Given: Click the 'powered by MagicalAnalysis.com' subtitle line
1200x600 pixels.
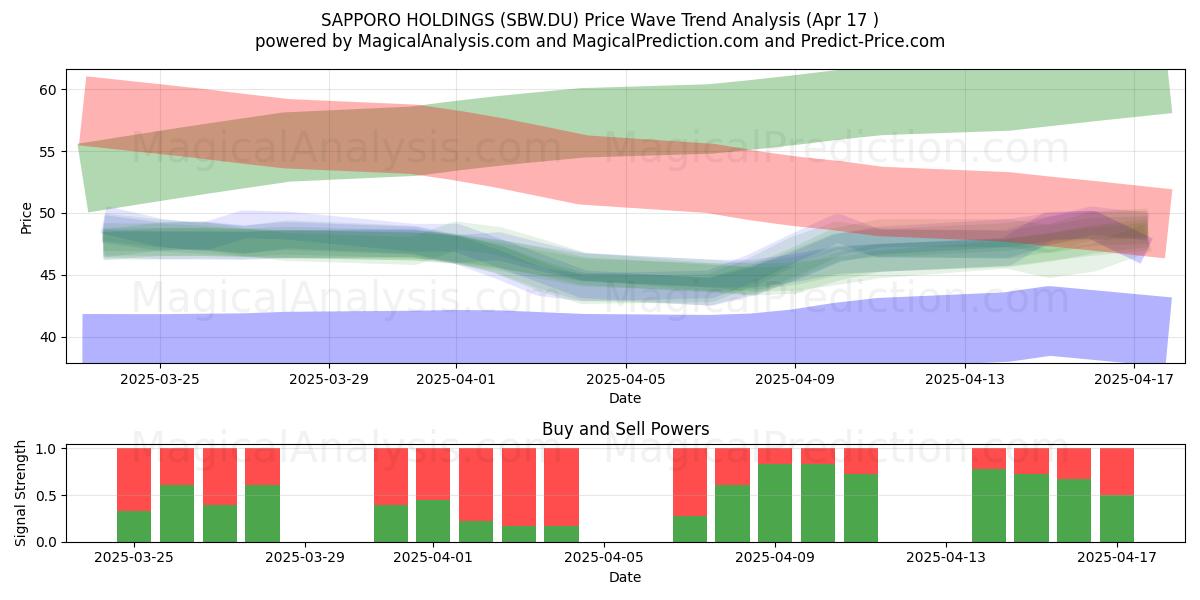Looking at the screenshot, I should click(600, 41).
